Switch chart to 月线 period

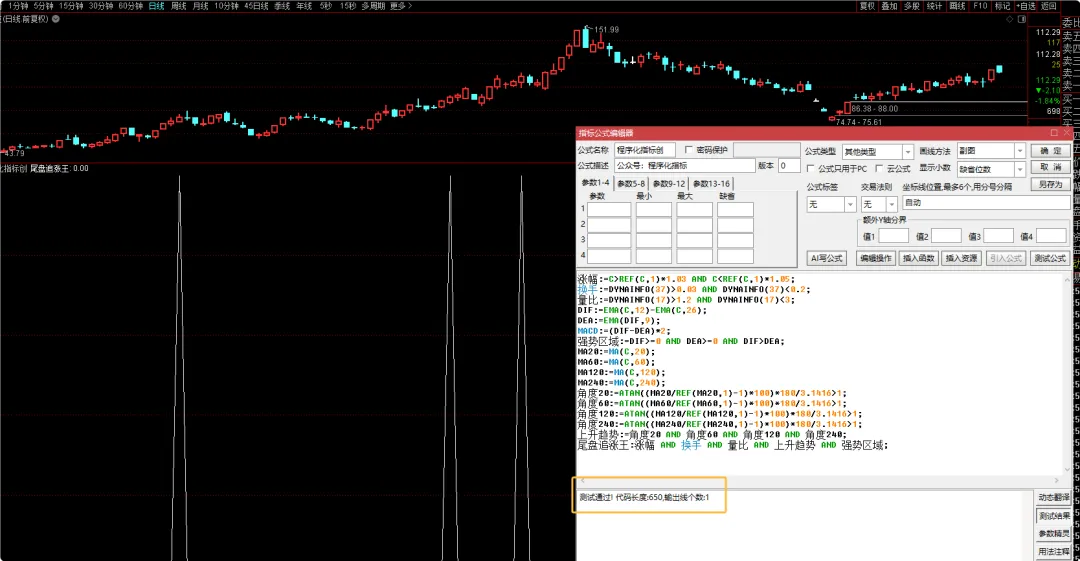coord(200,6)
